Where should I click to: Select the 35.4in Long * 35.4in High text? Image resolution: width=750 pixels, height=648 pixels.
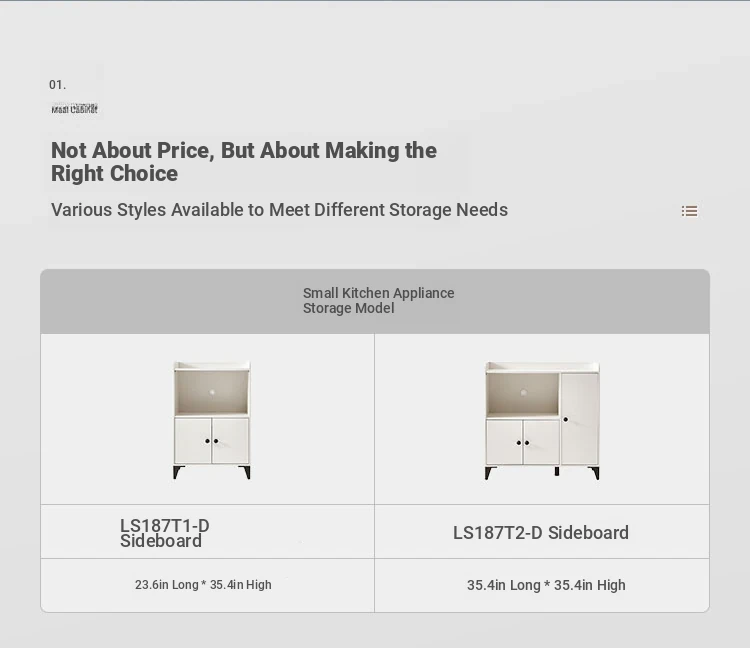pyautogui.click(x=546, y=585)
